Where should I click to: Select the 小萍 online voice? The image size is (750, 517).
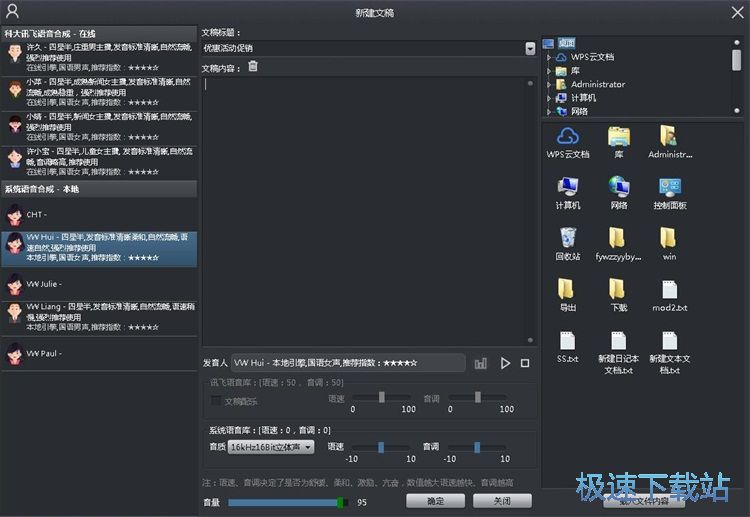(x=99, y=92)
